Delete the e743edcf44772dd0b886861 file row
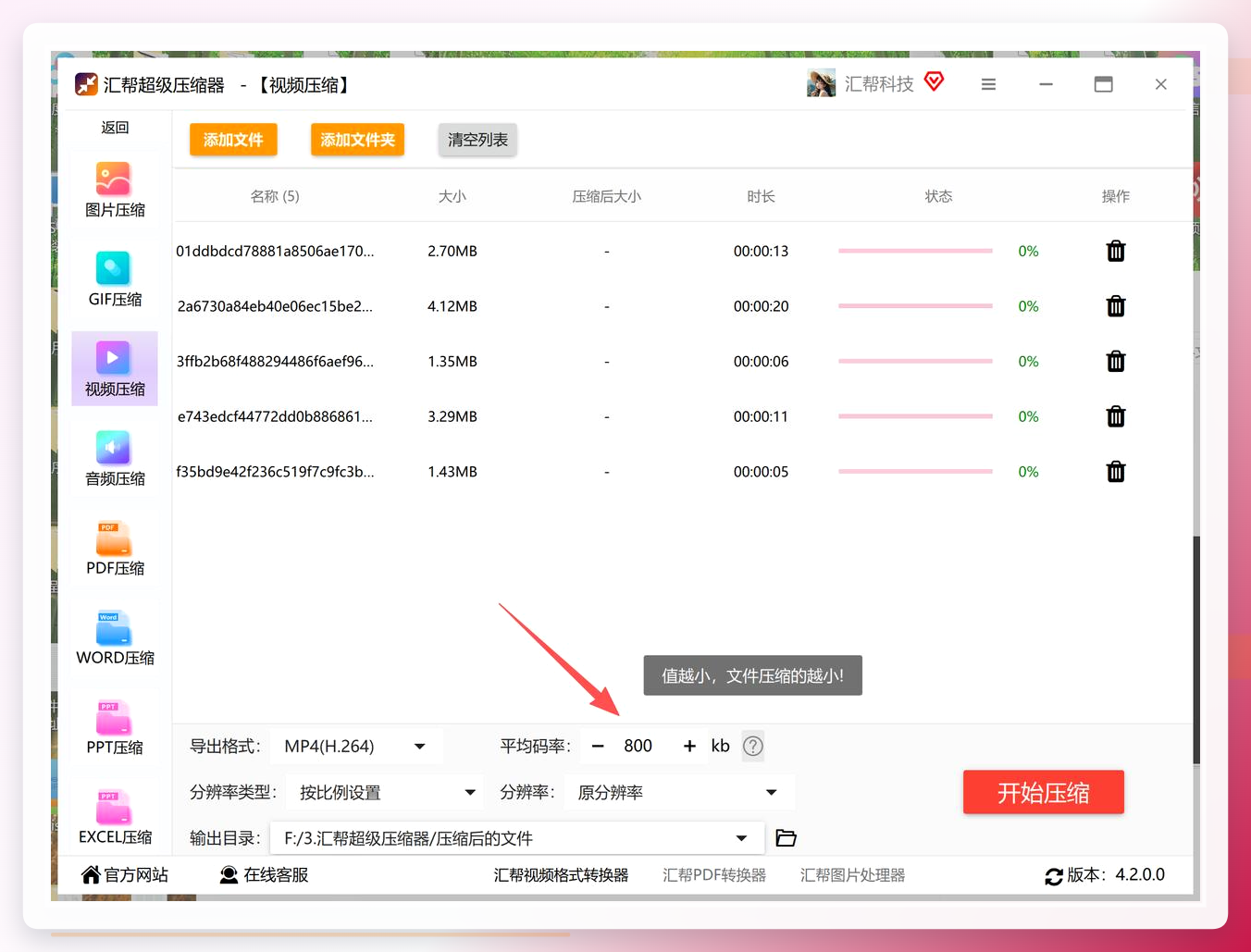This screenshot has height=952, width=1251. click(1116, 416)
